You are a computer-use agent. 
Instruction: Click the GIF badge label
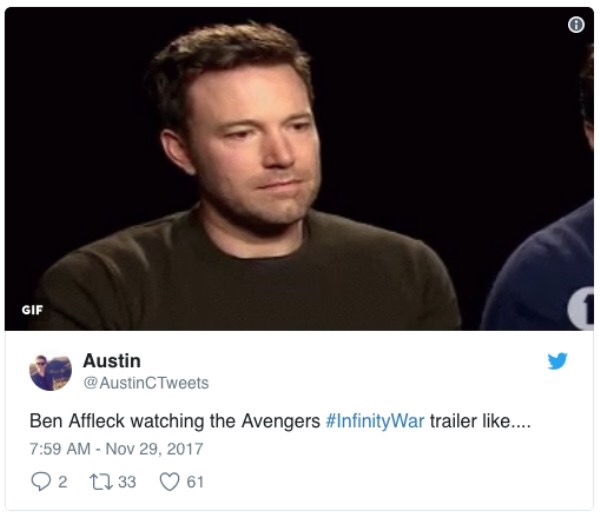tap(32, 310)
